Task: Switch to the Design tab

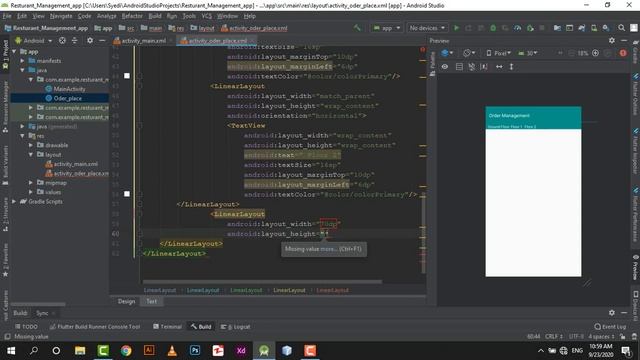Action: (x=127, y=301)
